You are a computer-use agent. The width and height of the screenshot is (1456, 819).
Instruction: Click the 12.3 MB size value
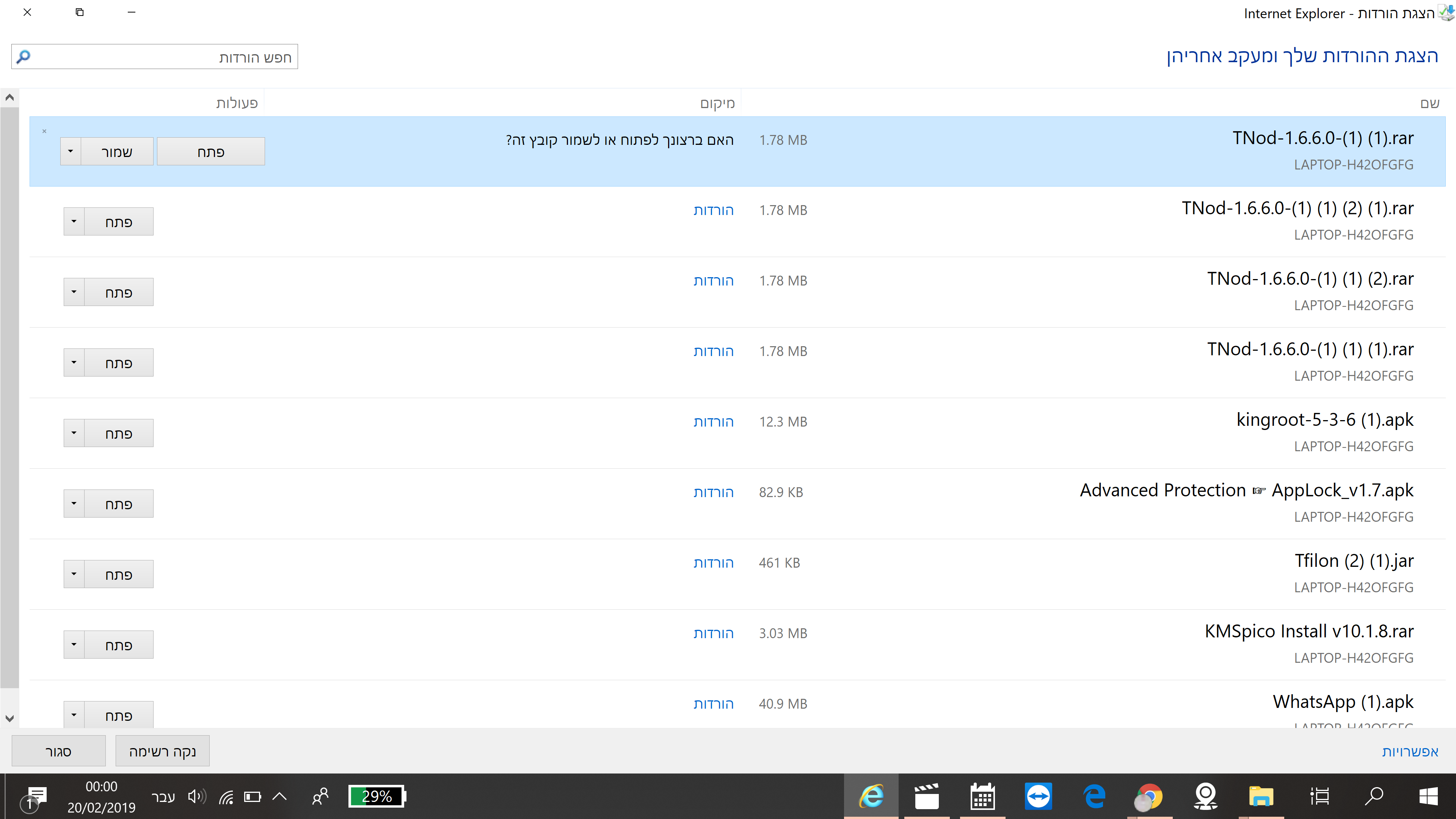coord(783,422)
